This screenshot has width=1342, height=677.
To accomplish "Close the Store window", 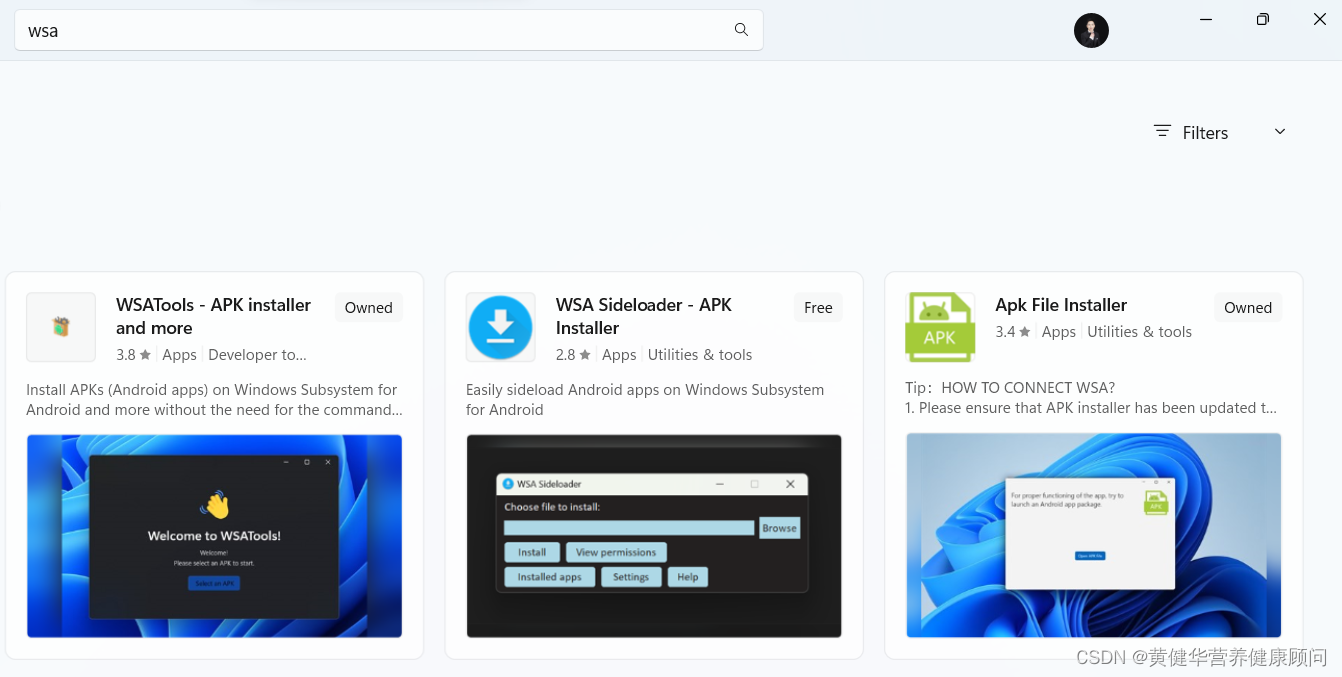I will (1319, 19).
